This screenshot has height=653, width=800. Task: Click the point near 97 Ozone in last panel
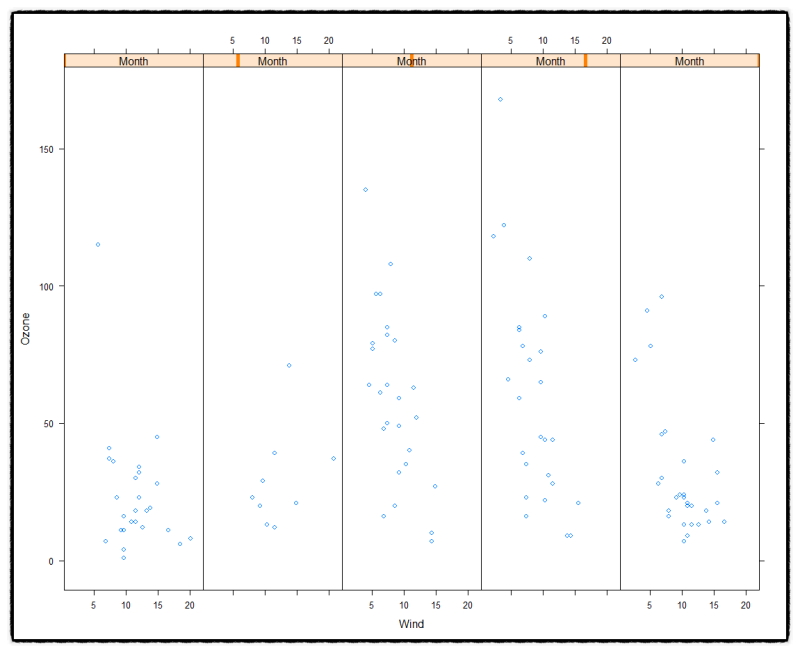click(x=661, y=296)
